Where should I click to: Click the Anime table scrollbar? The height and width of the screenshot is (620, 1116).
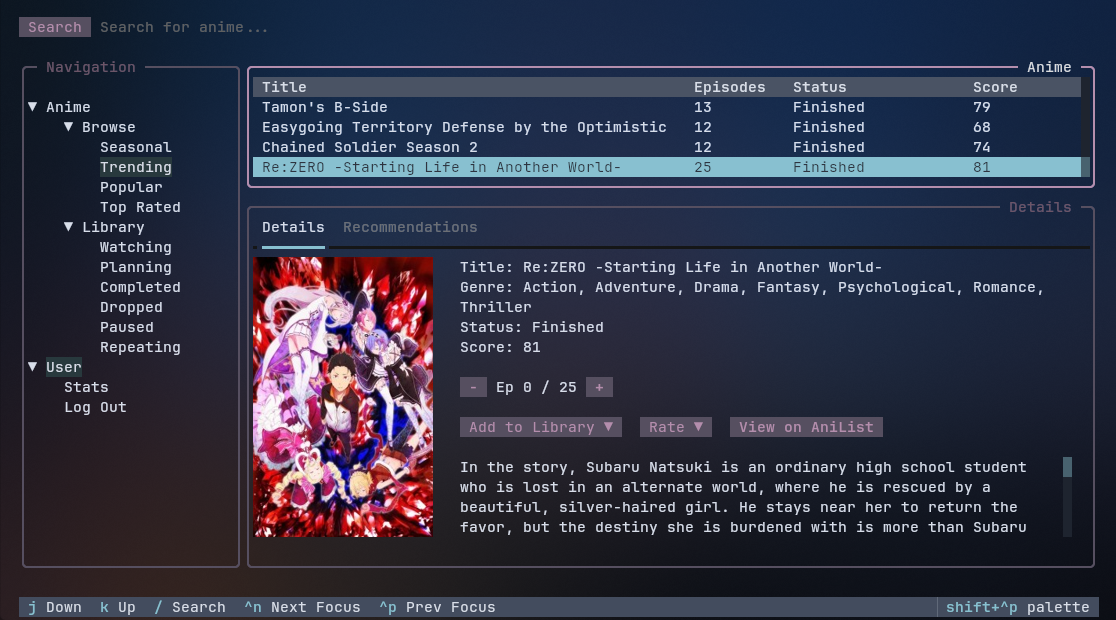(1085, 127)
